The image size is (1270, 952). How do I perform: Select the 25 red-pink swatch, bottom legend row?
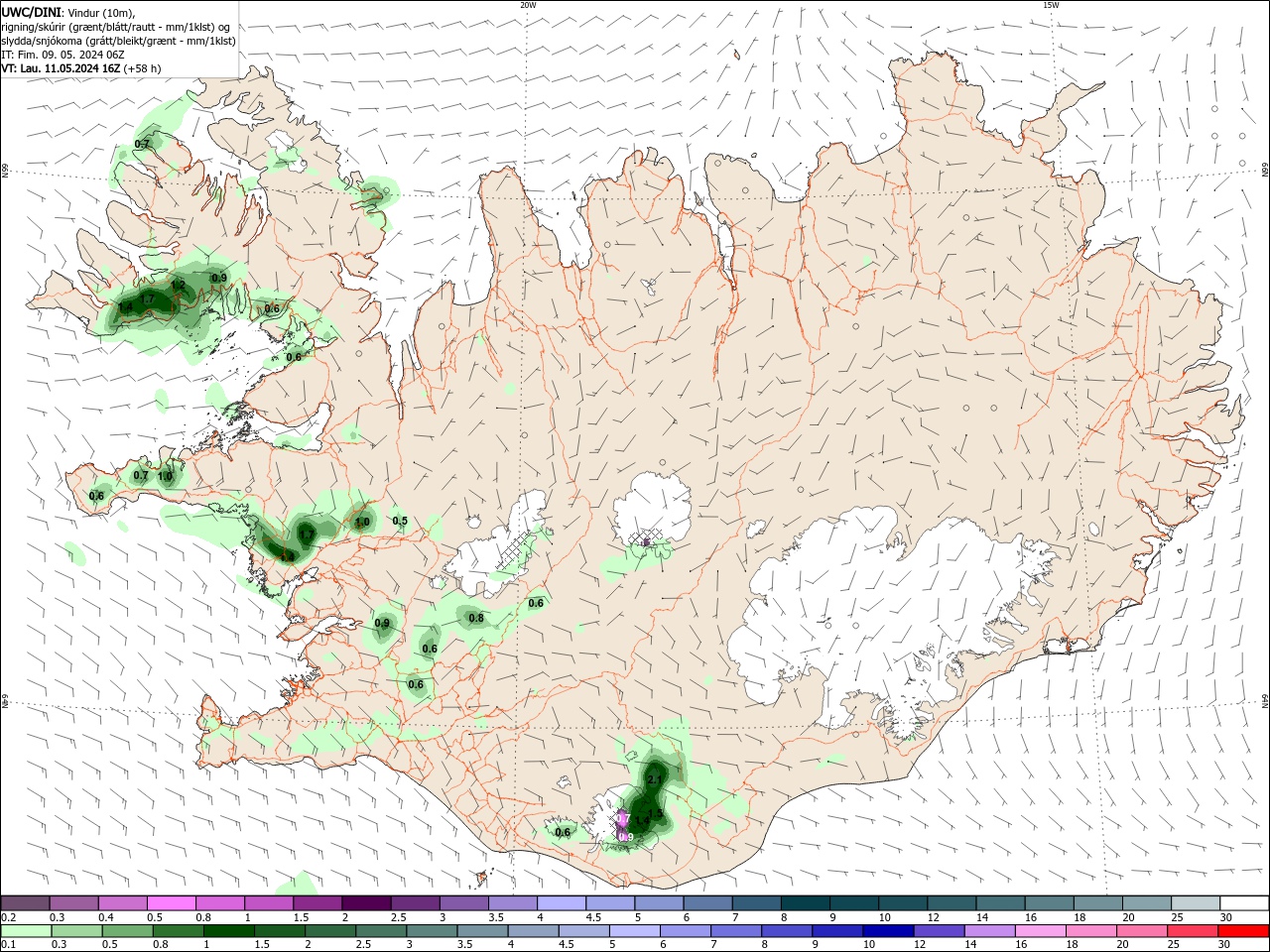coord(1194,931)
